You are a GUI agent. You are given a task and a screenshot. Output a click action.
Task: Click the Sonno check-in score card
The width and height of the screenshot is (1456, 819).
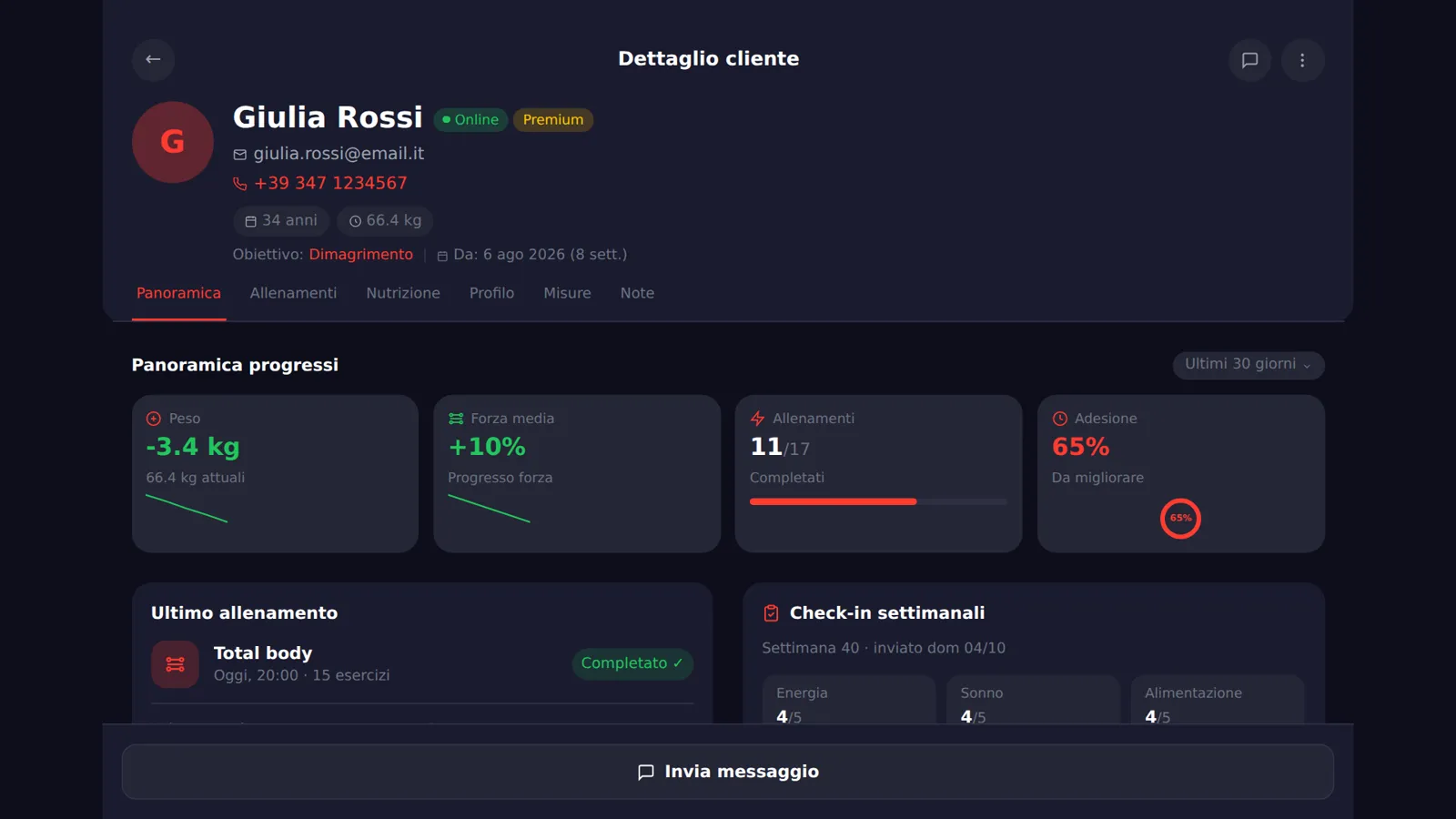coord(1033,699)
